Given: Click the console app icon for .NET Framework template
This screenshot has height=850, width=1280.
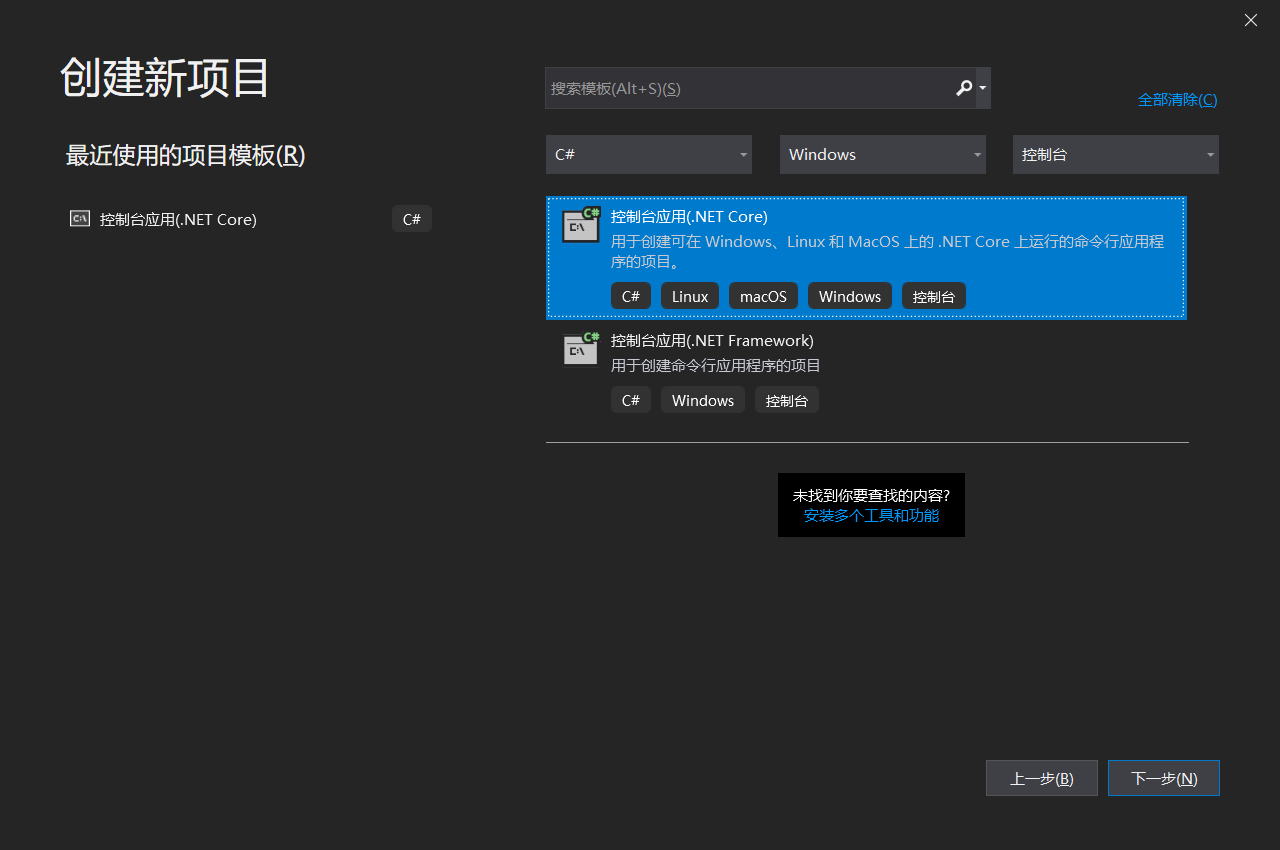Looking at the screenshot, I should (x=580, y=349).
